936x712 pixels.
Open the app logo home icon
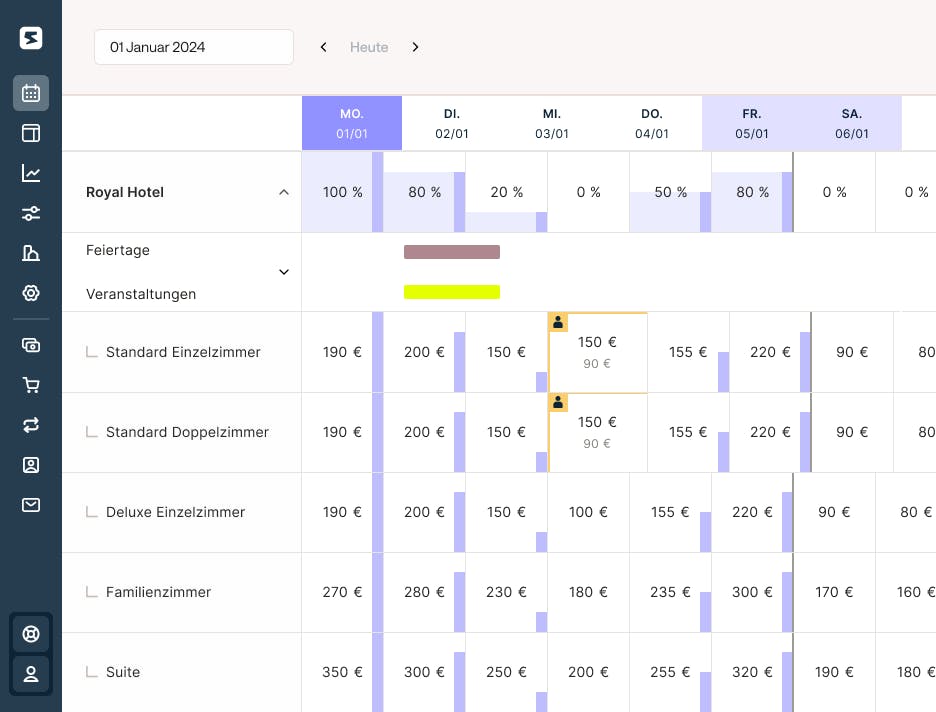pyautogui.click(x=31, y=38)
